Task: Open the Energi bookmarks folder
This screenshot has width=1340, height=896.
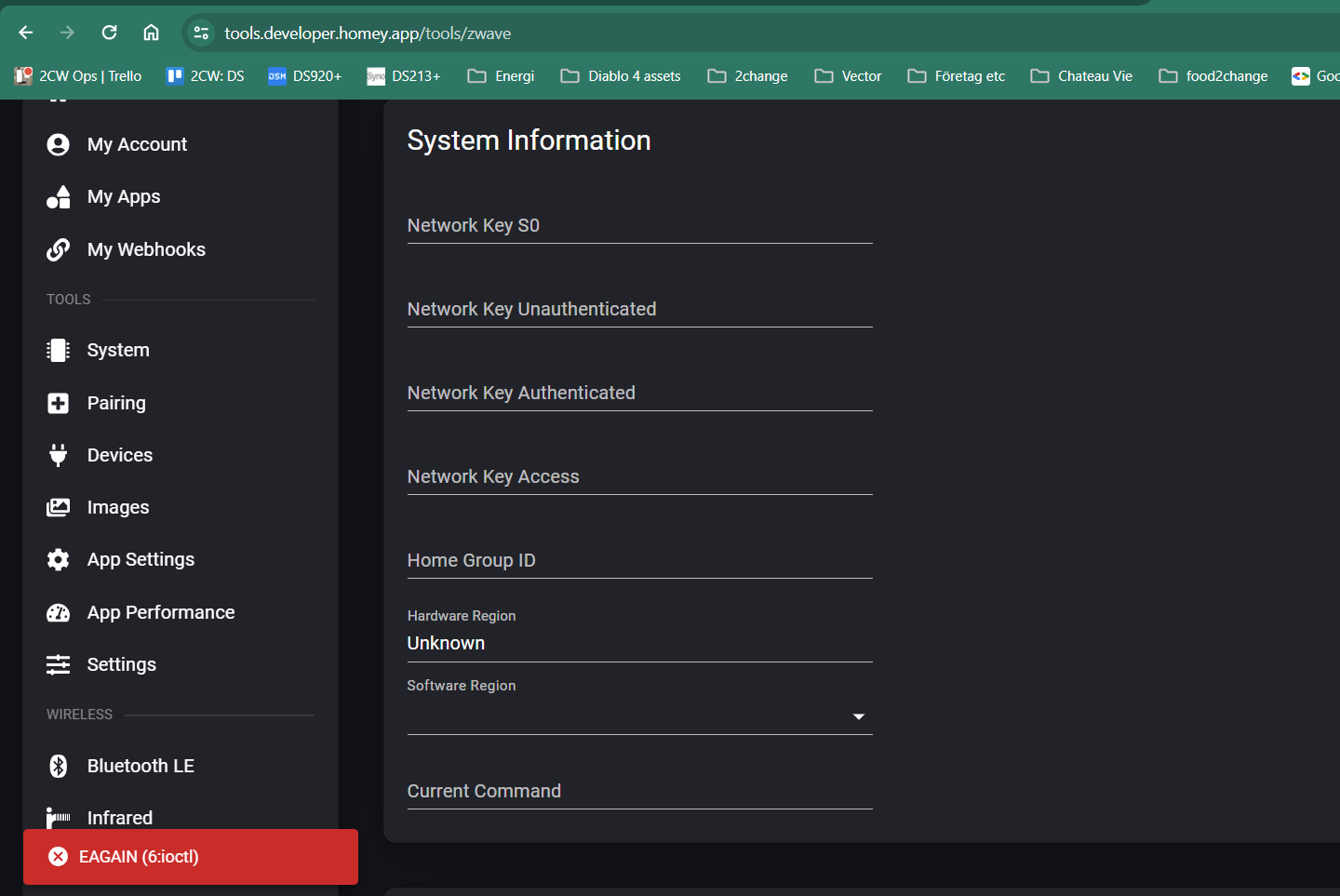Action: tap(501, 76)
